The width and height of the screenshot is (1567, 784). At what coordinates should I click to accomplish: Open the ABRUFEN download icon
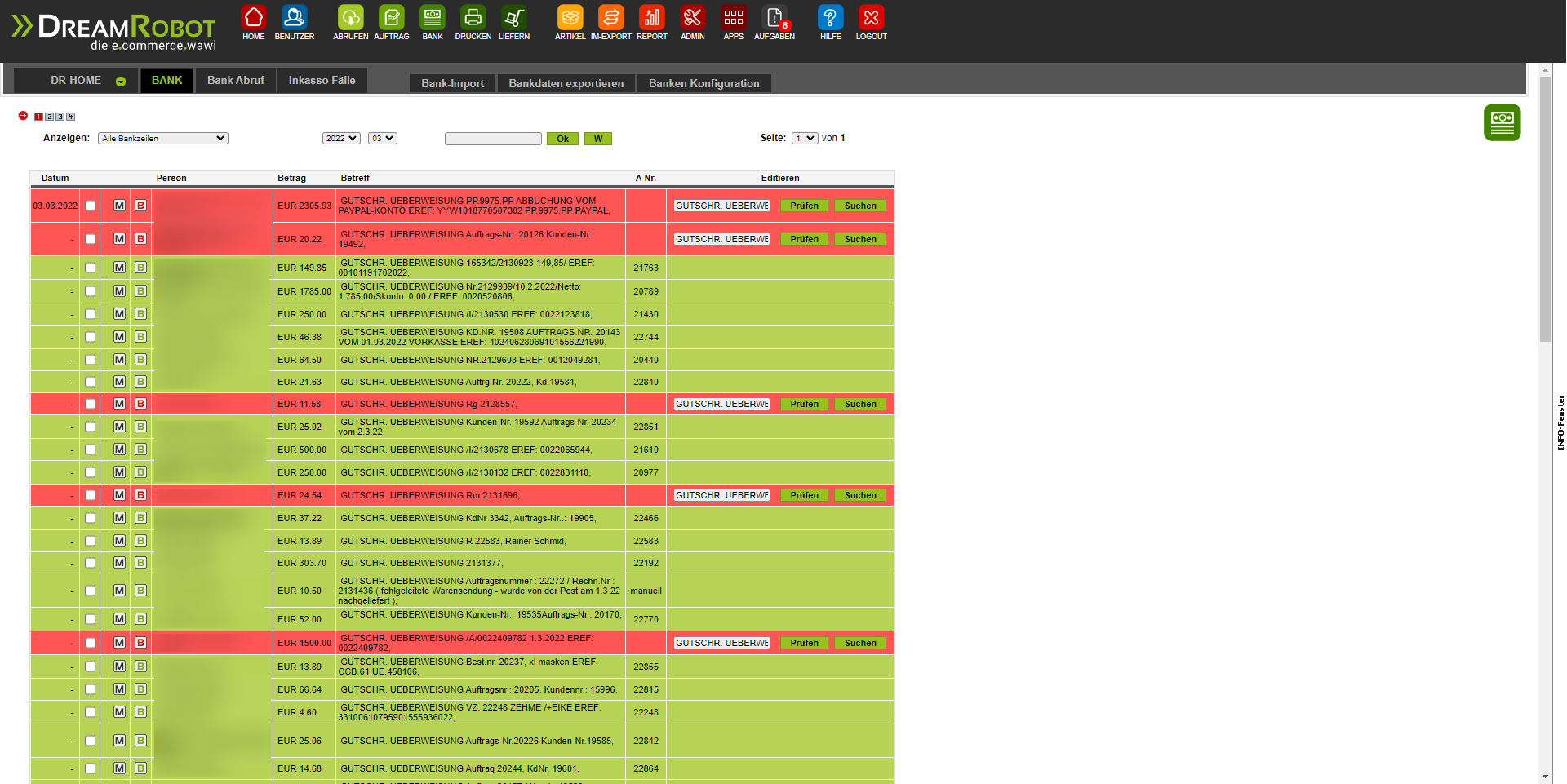[350, 18]
